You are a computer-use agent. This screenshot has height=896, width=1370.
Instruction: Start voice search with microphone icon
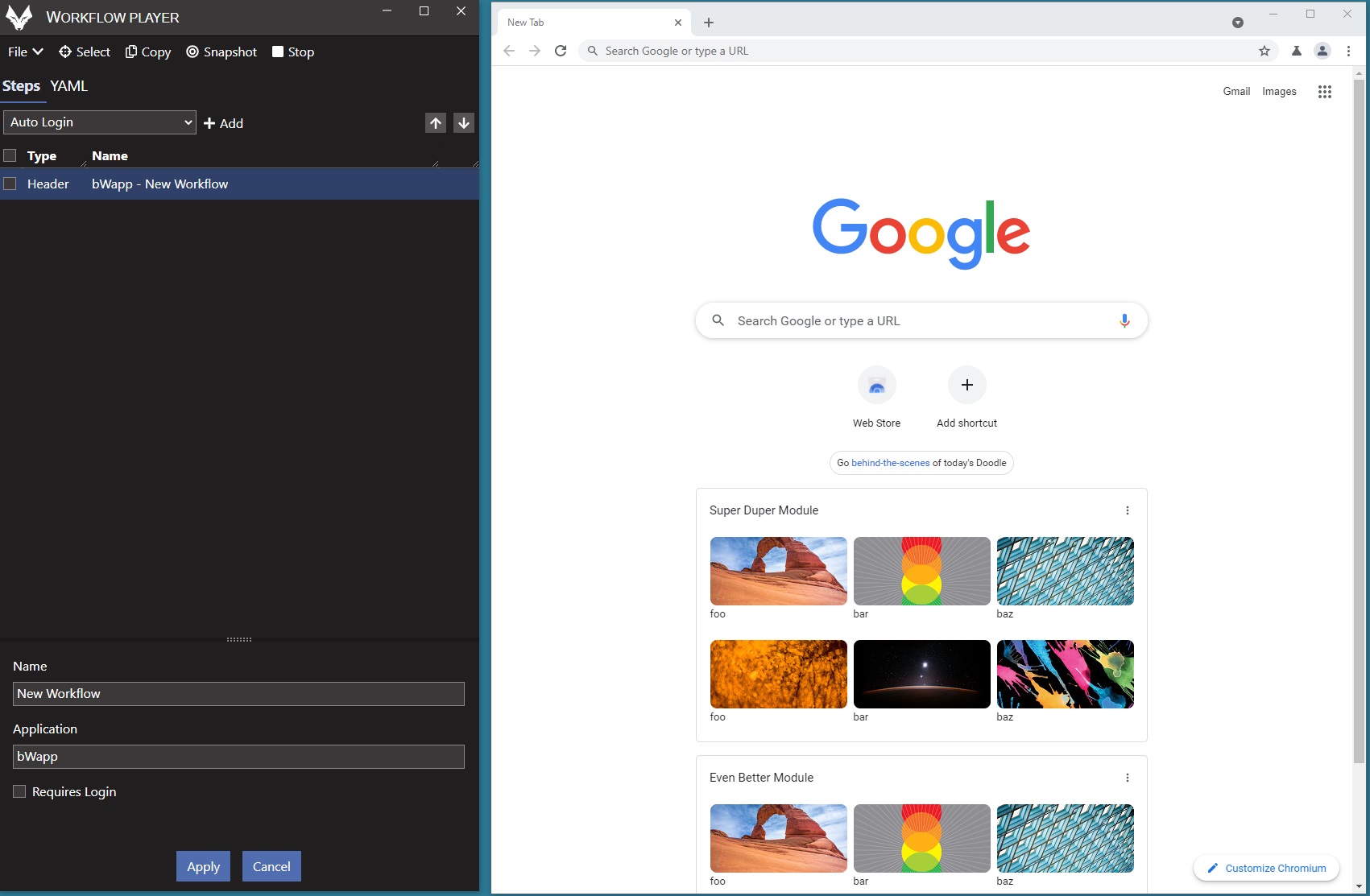[1124, 320]
